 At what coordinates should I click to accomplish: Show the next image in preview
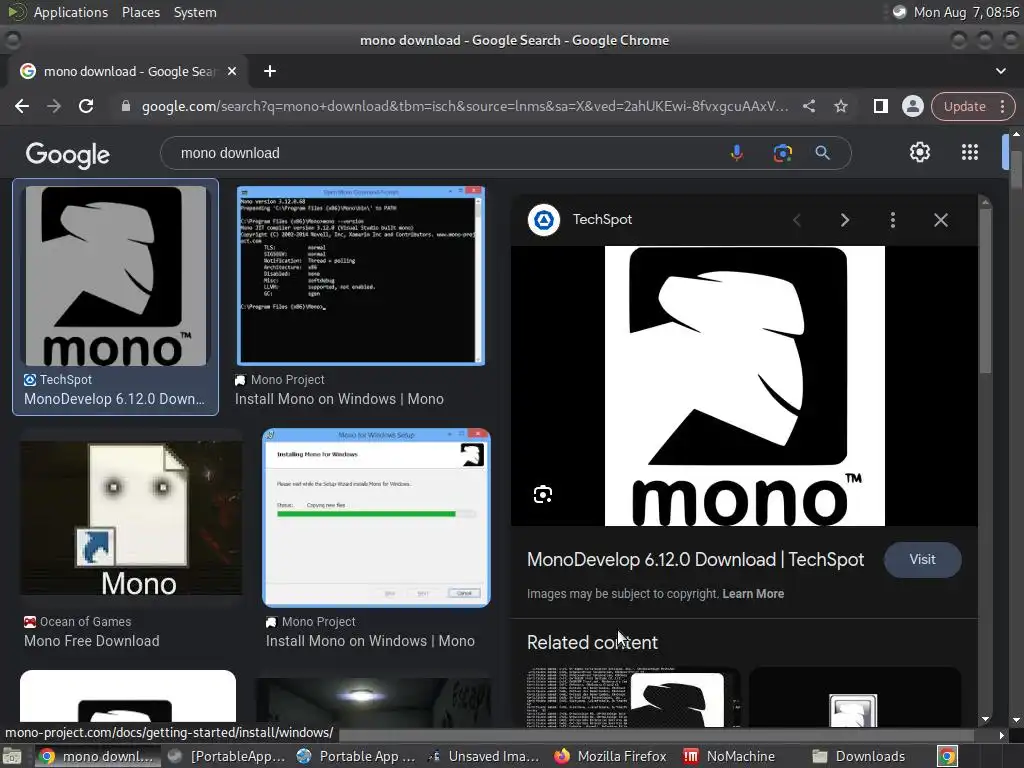pos(845,220)
